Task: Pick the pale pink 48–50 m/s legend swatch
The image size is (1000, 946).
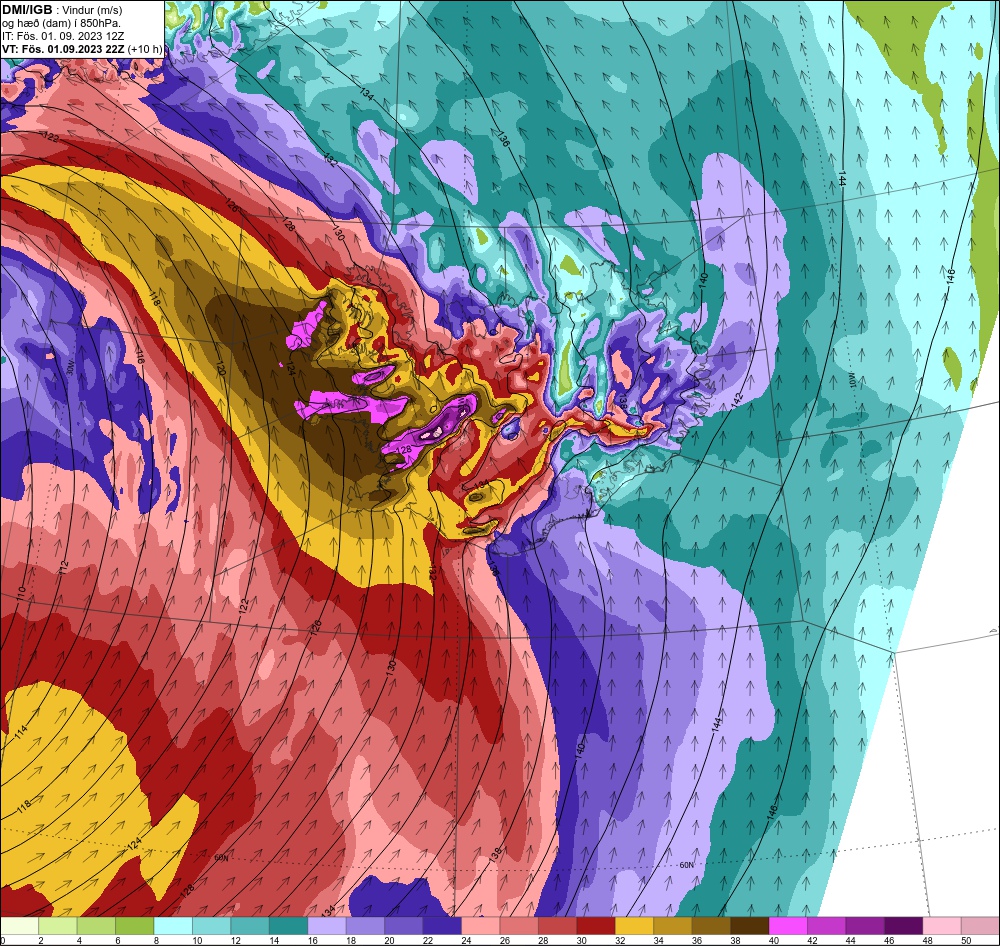Action: 942,926
